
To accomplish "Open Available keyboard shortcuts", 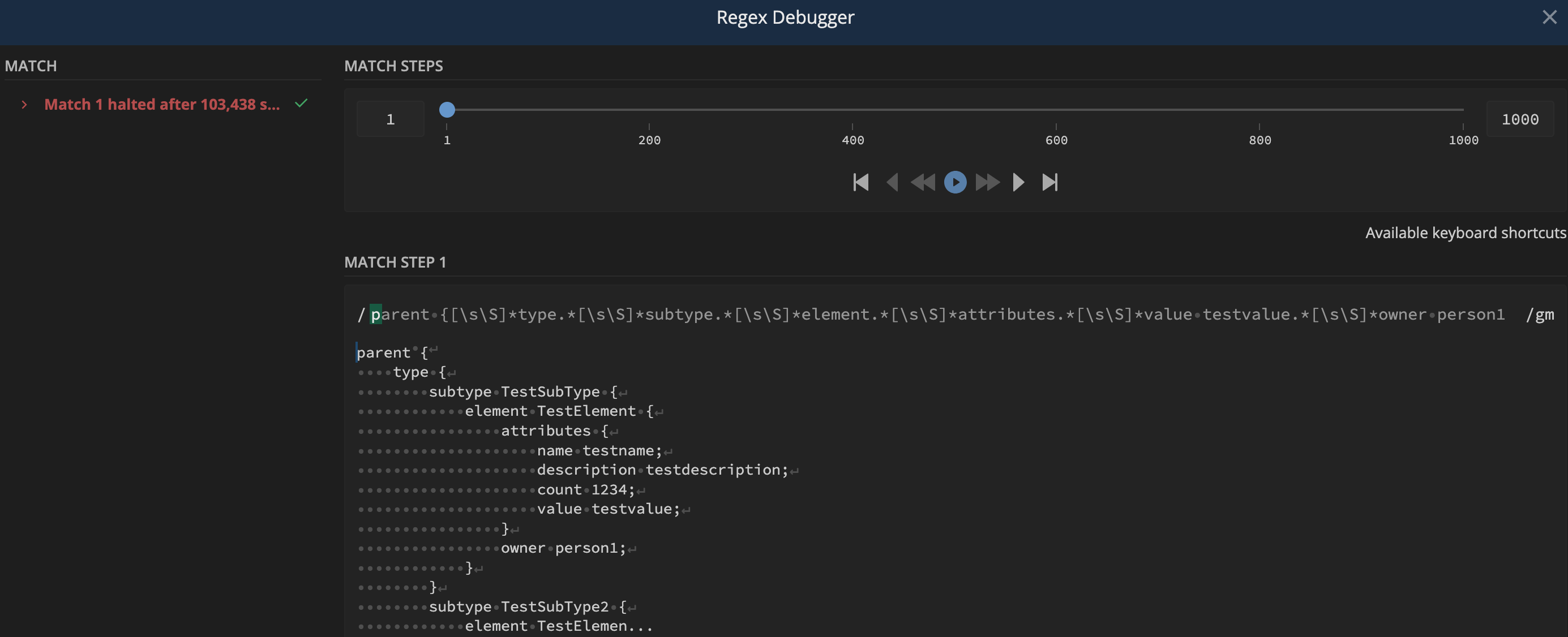I will pyautogui.click(x=1466, y=233).
